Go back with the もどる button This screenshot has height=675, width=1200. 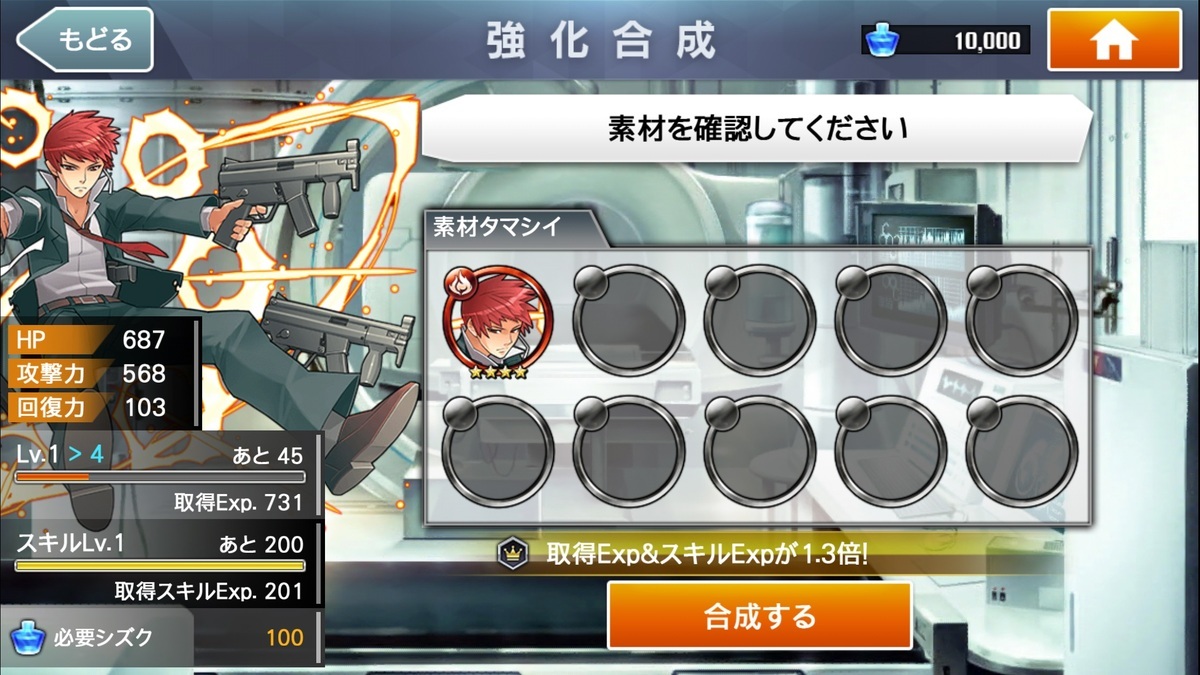click(85, 40)
